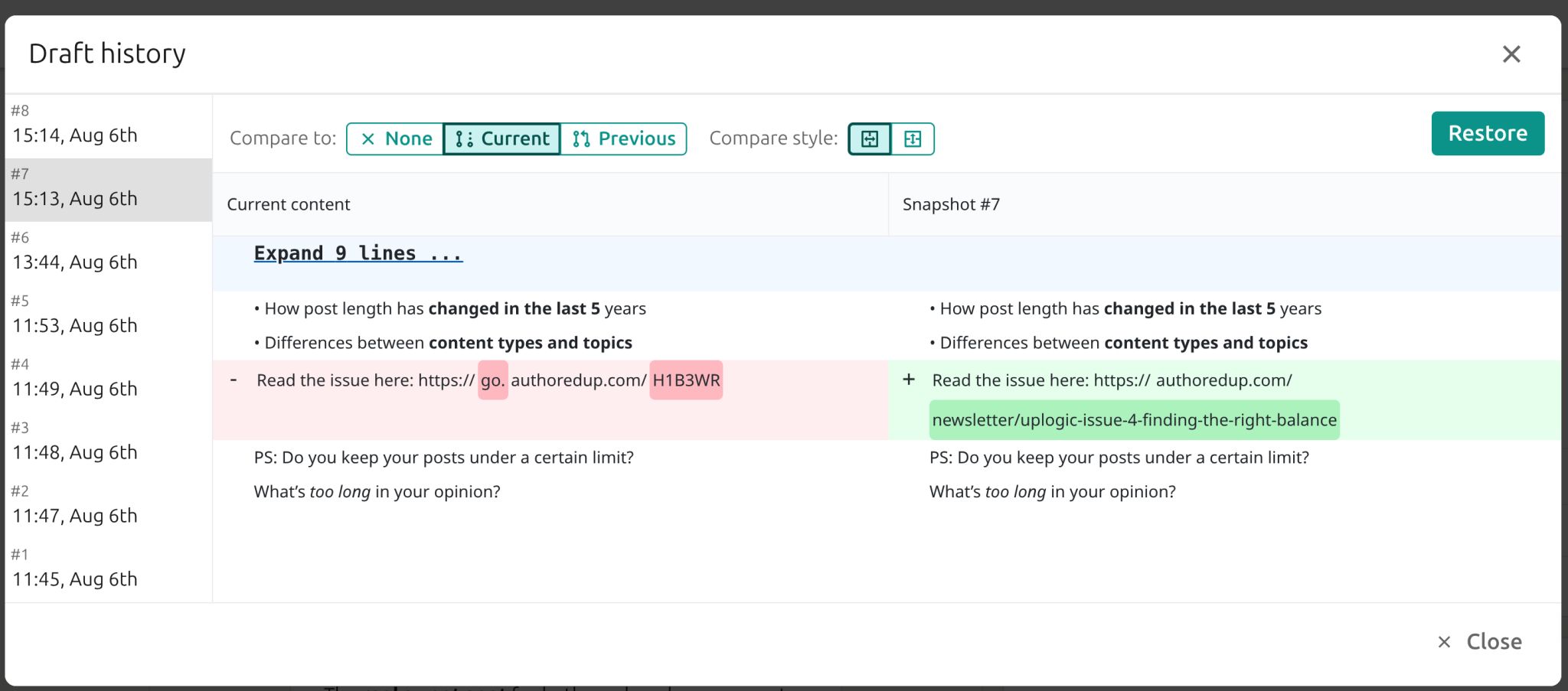
Task: Close the Draft history dialog with the X icon
Action: click(x=1511, y=54)
